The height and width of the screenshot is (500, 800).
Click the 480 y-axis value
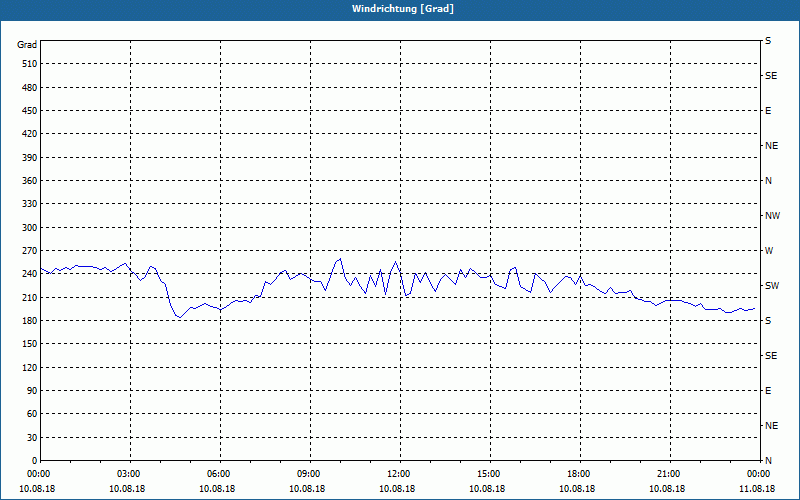pos(29,88)
